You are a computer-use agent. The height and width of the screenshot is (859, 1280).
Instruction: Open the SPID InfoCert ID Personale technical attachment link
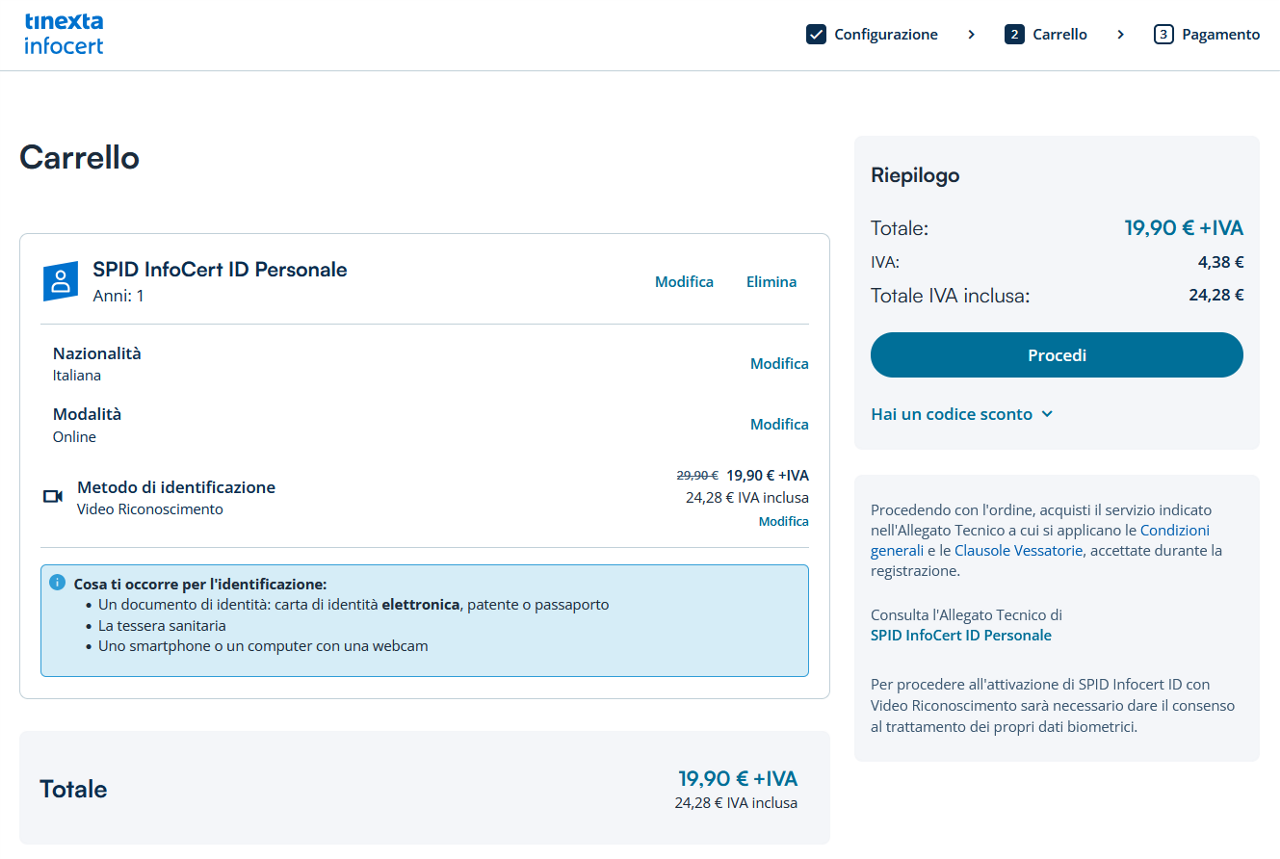pos(961,636)
